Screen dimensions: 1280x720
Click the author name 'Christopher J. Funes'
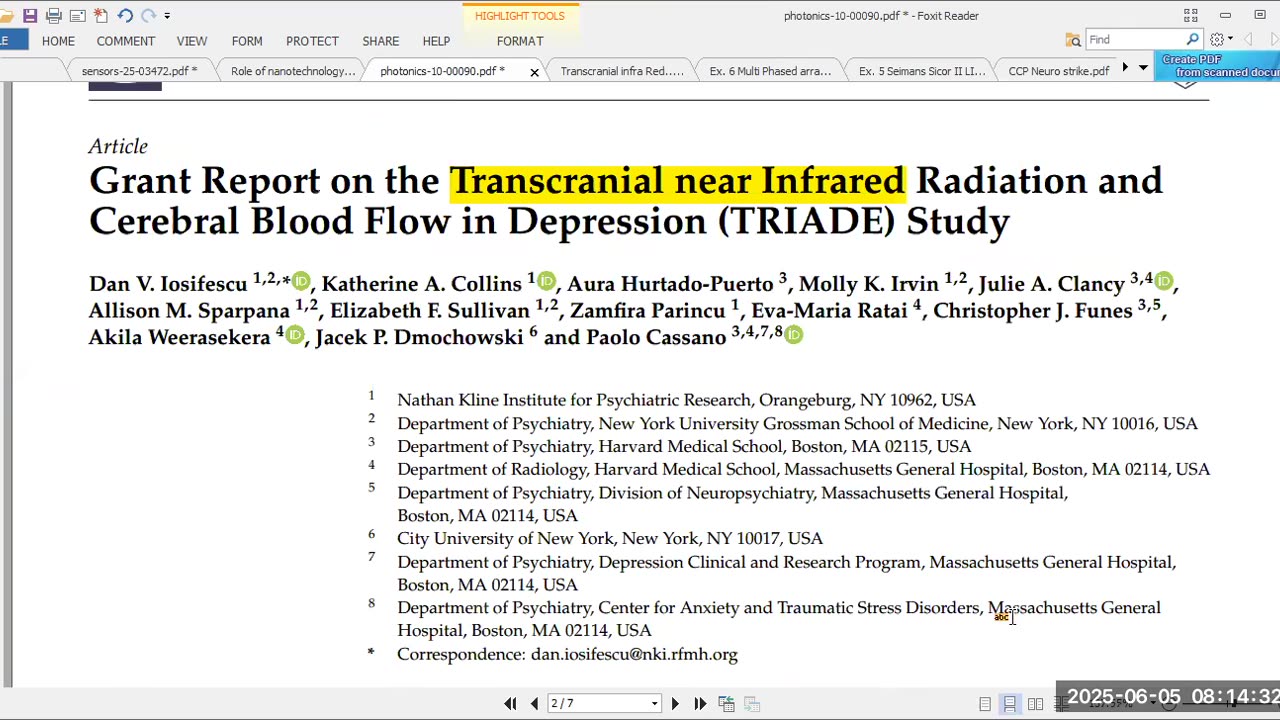(1033, 311)
